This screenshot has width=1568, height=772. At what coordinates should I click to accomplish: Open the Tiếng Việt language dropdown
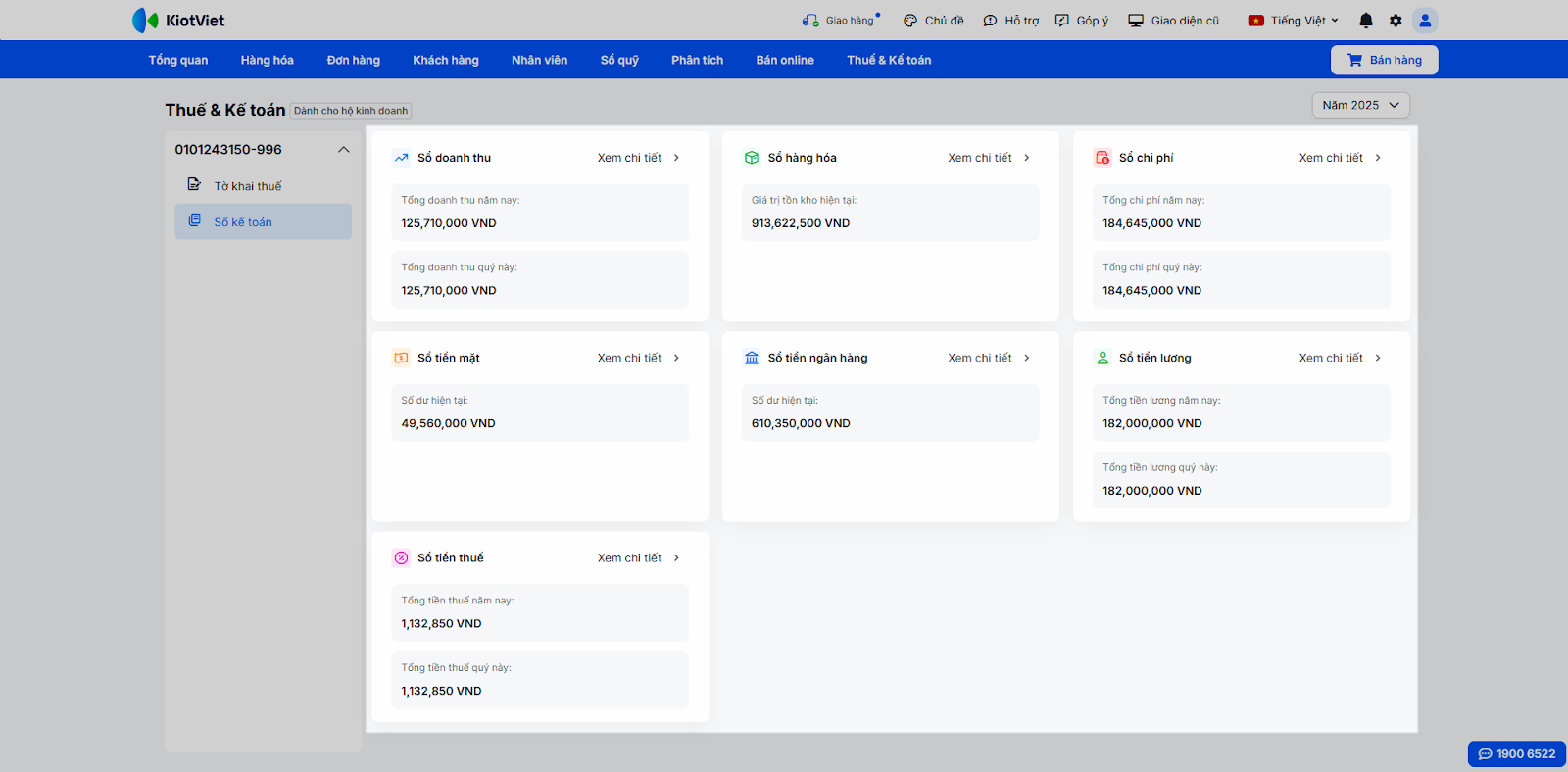point(1293,21)
